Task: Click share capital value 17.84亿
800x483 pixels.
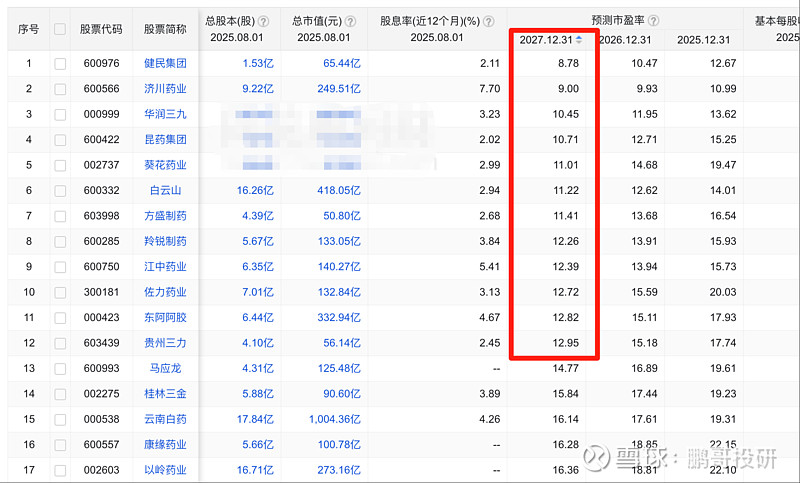Action: 255,419
